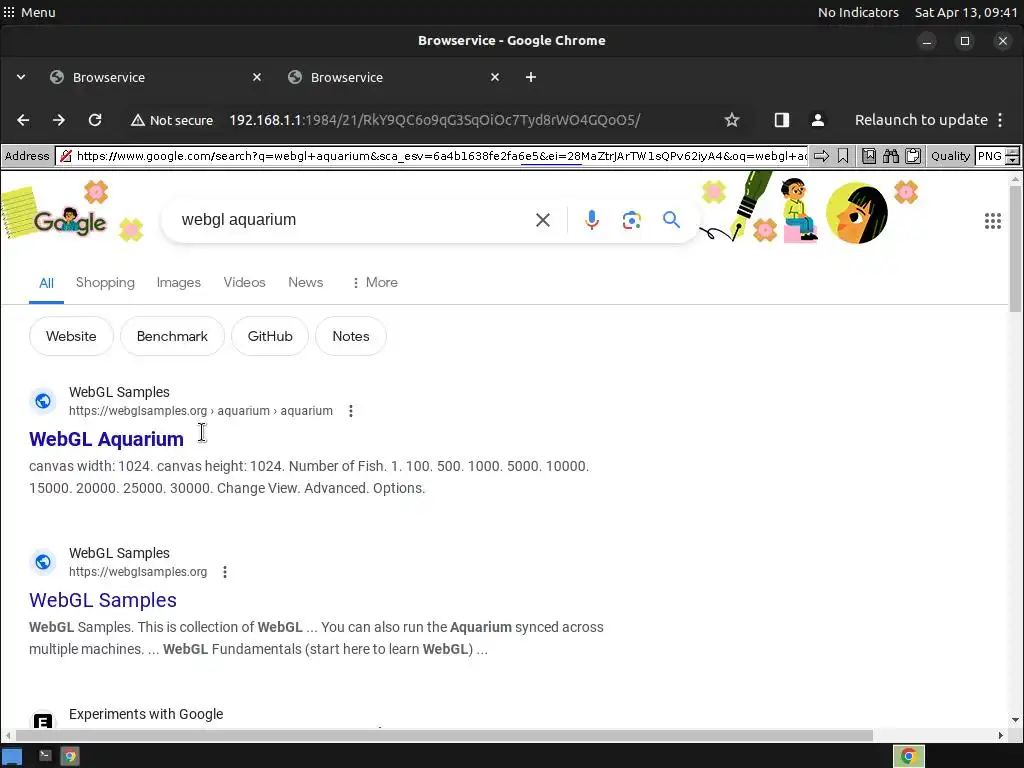
Task: Click the Website filter chip
Action: 71,336
